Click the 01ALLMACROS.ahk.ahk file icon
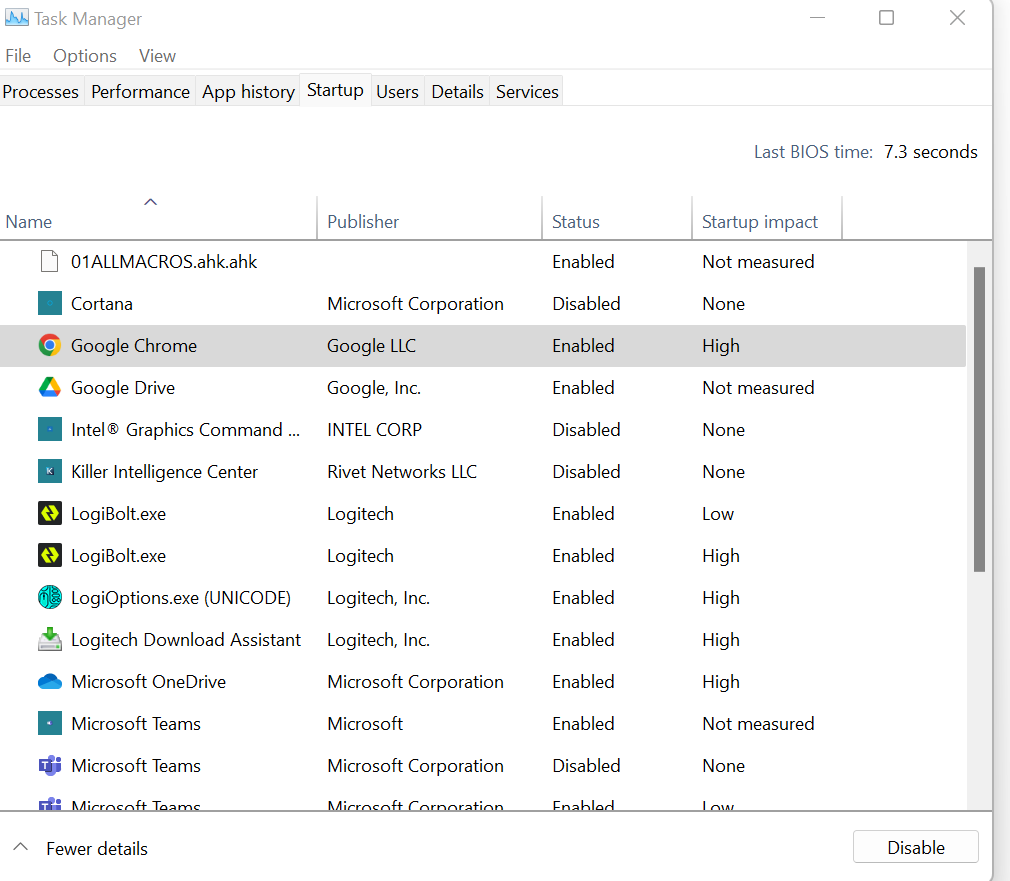The width and height of the screenshot is (1010, 881). [50, 261]
